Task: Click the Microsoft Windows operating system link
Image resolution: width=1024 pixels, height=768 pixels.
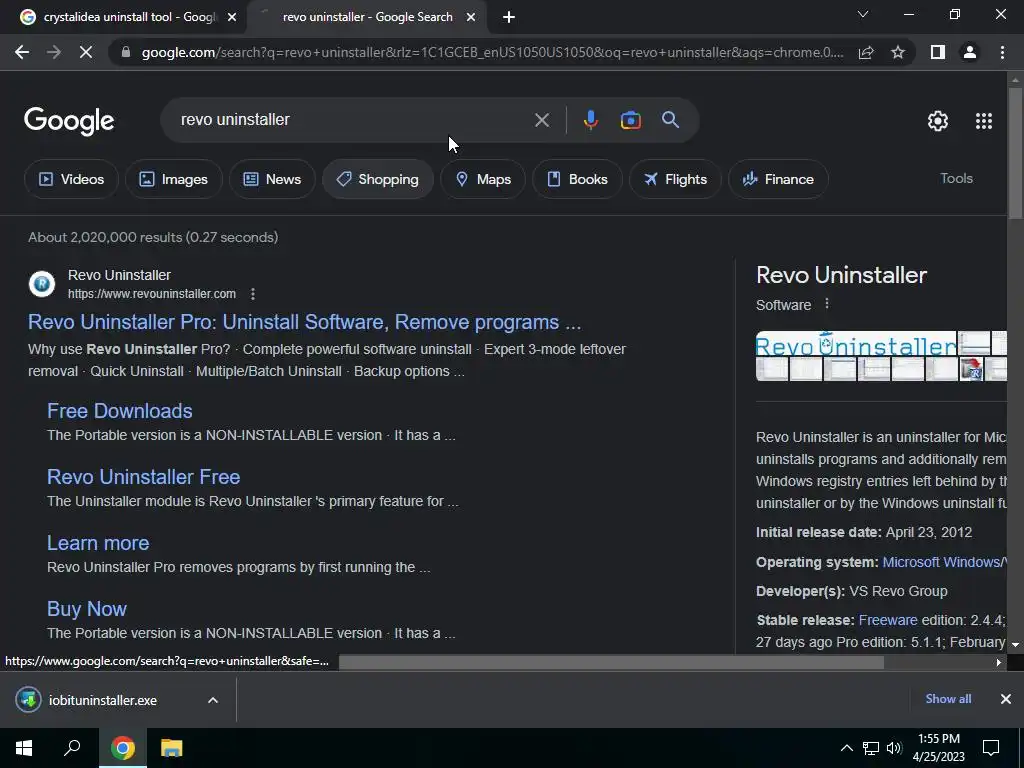Action: pos(944,562)
